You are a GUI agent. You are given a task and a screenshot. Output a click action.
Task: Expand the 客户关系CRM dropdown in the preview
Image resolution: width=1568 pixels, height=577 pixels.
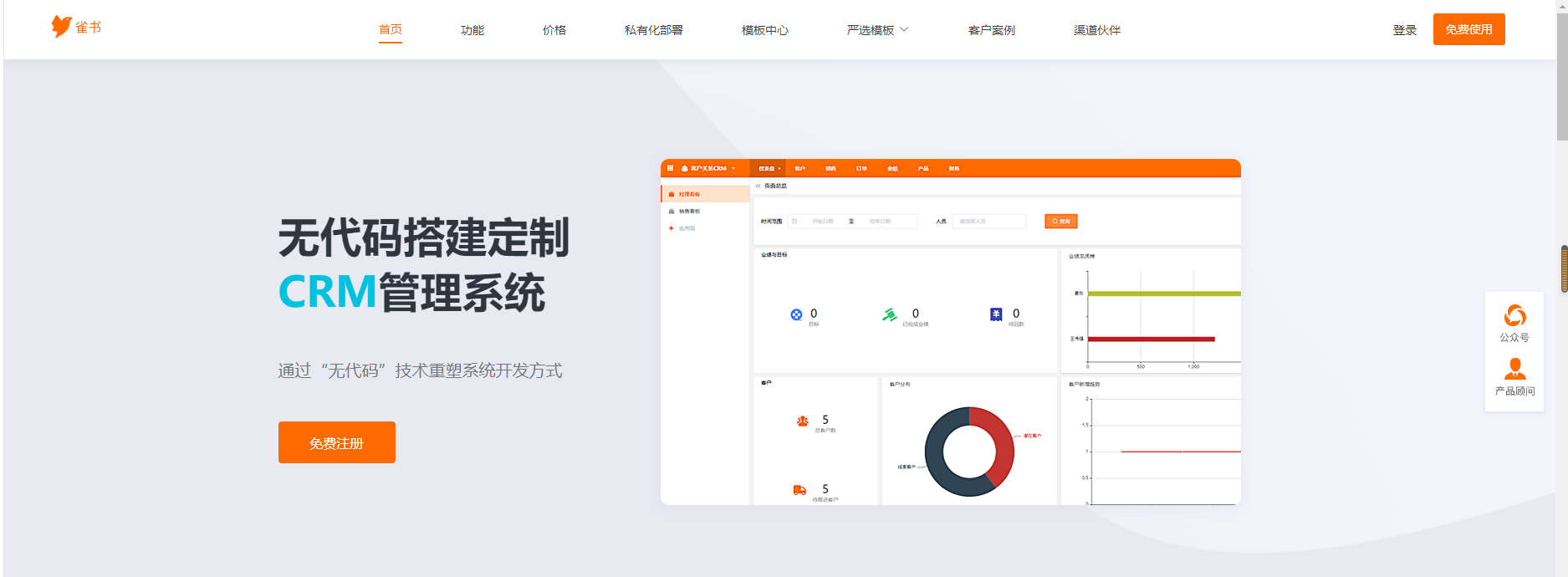pyautogui.click(x=709, y=168)
